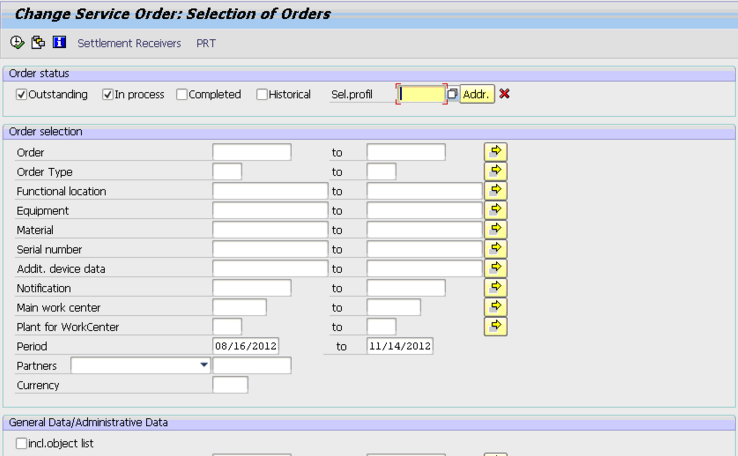Click the Addr. button
Screen dimensions: 738x456
pyautogui.click(x=477, y=94)
